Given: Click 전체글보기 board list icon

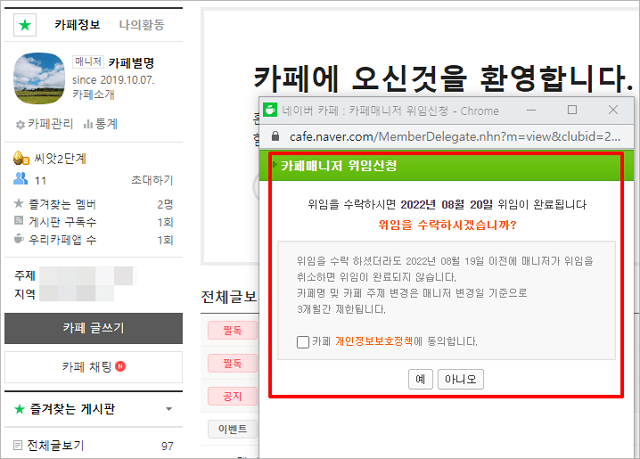Looking at the screenshot, I should [17, 445].
